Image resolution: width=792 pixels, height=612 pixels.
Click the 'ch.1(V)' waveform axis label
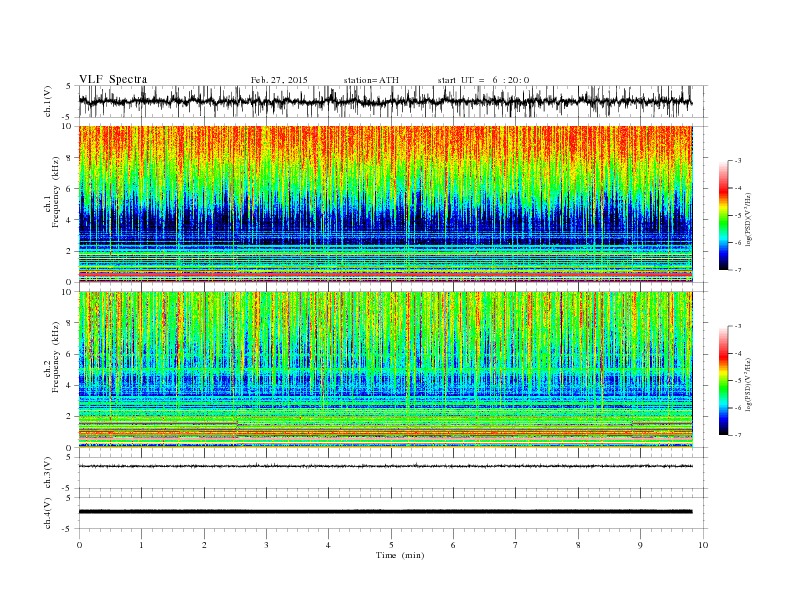48,101
